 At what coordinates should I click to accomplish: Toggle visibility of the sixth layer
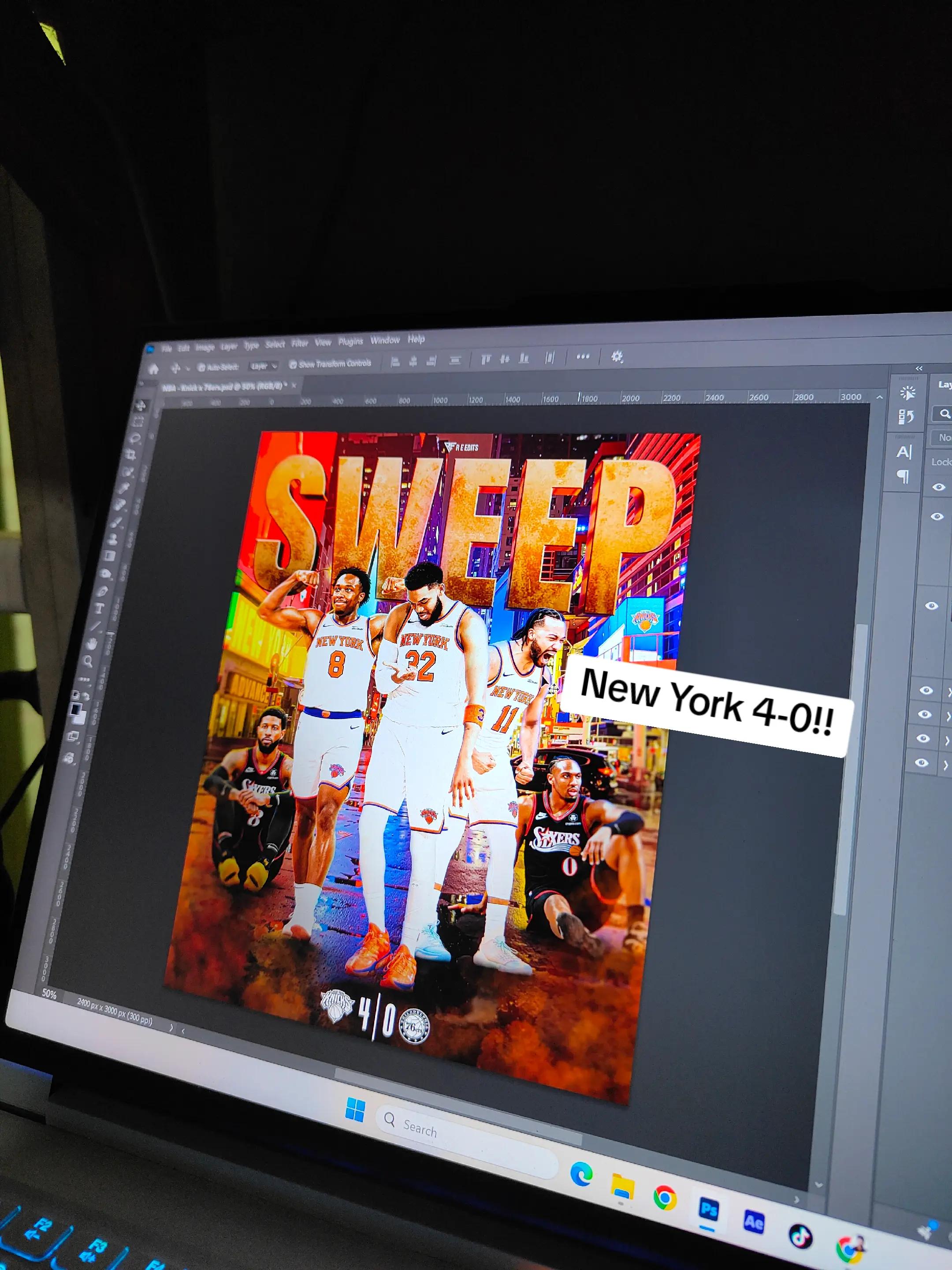[x=923, y=738]
